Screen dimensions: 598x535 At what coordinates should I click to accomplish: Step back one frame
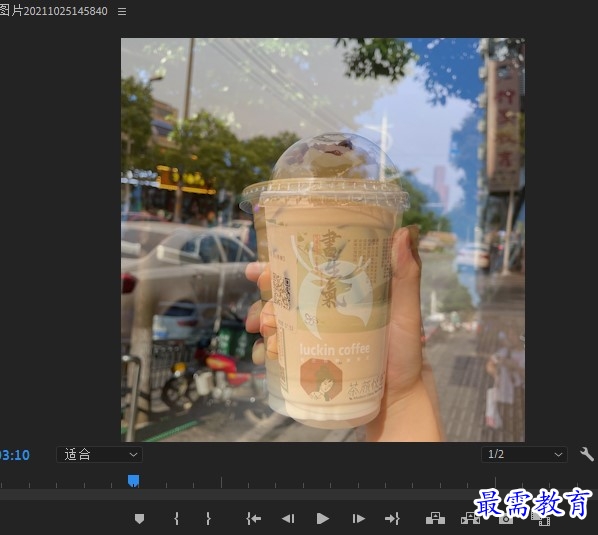pos(288,519)
